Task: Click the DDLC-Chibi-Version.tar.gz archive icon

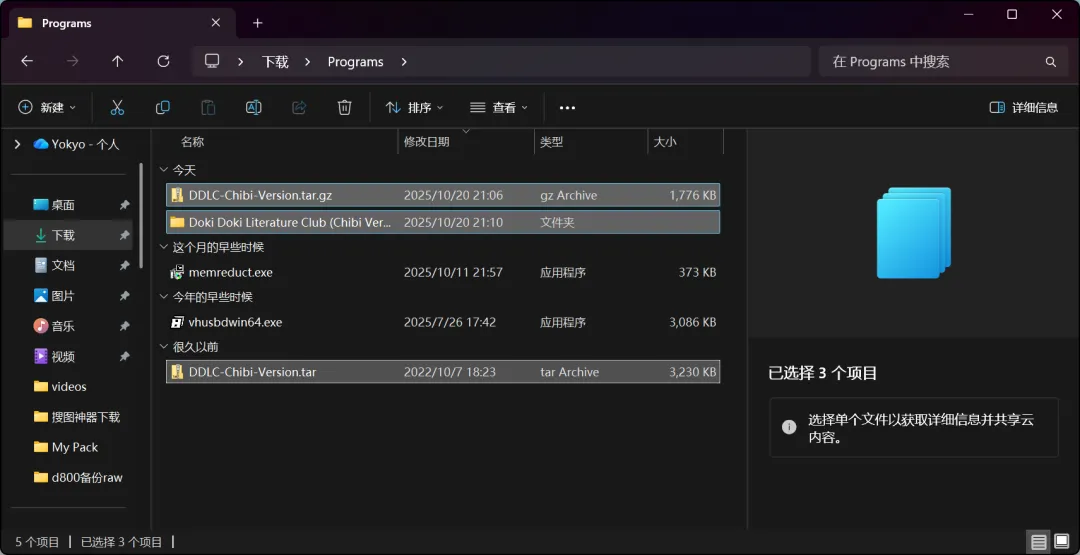Action: [177, 195]
